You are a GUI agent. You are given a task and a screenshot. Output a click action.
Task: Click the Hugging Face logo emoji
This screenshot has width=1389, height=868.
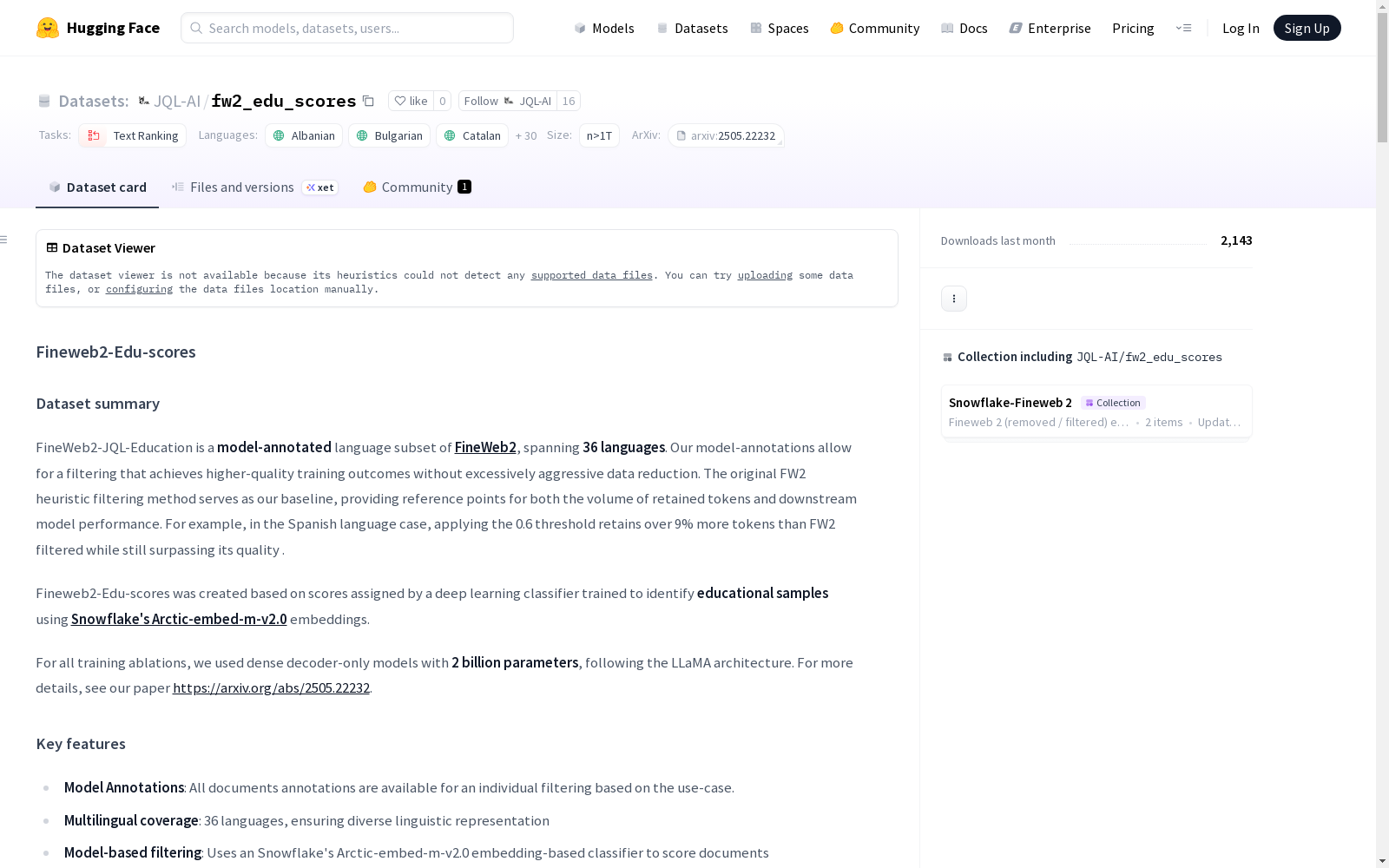48,28
